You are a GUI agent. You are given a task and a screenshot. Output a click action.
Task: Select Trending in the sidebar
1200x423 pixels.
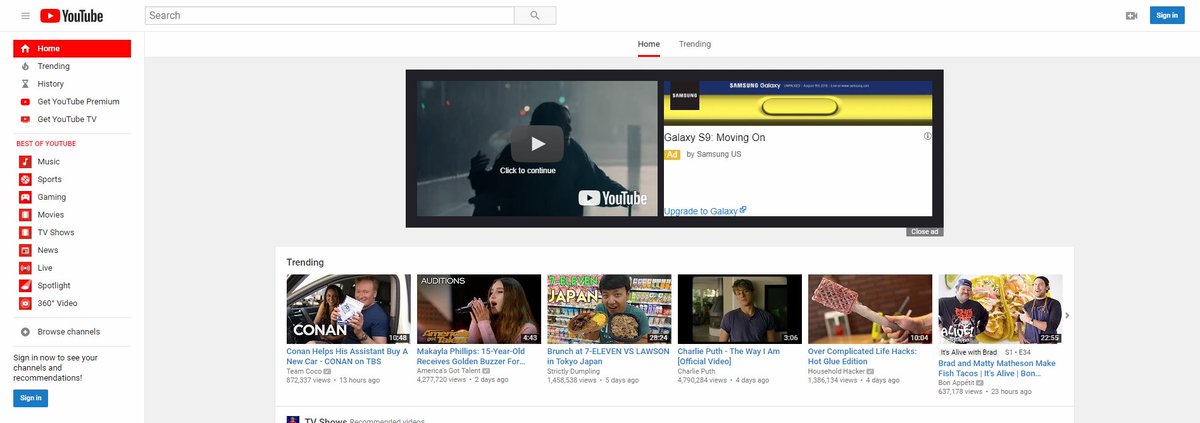54,66
